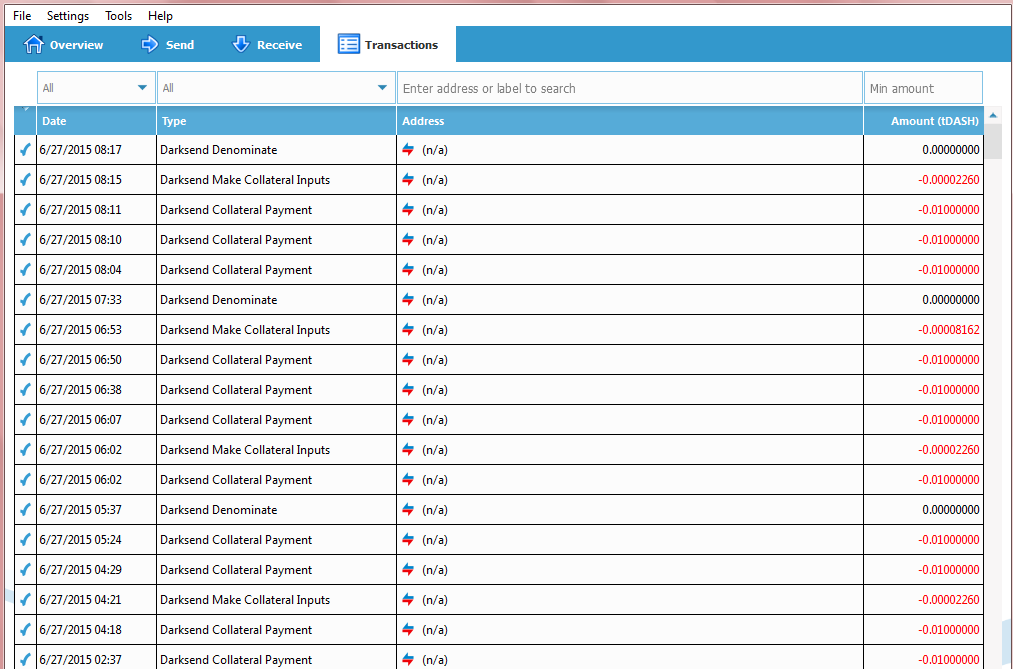This screenshot has height=669, width=1013.
Task: Sort by the Type column header
Action: (277, 121)
